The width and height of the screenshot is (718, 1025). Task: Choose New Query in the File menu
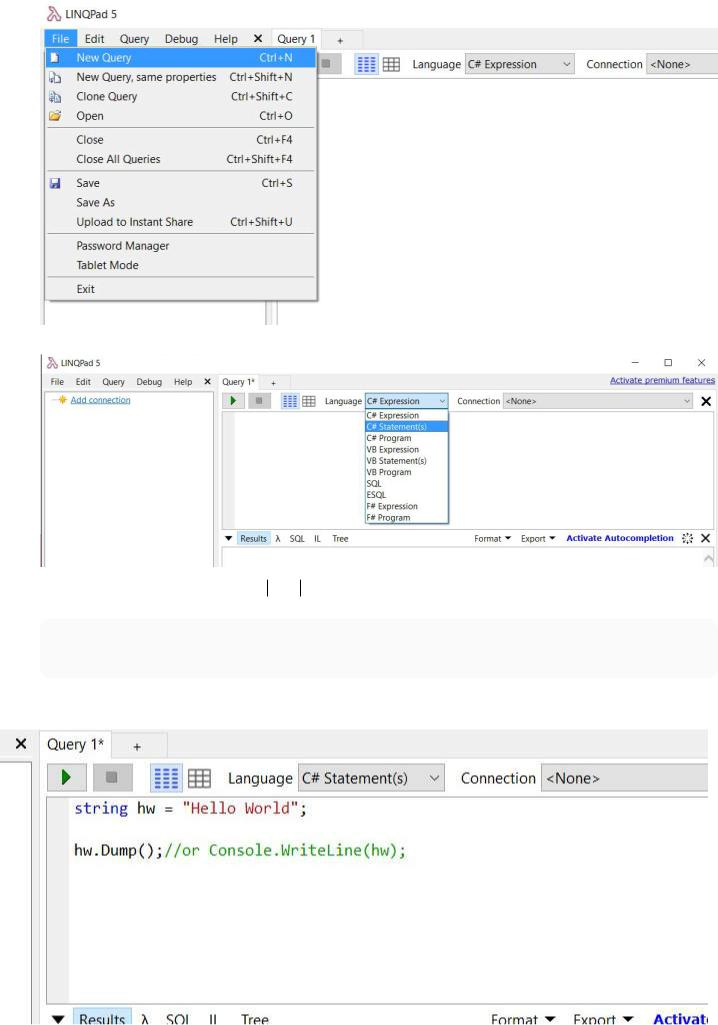181,58
